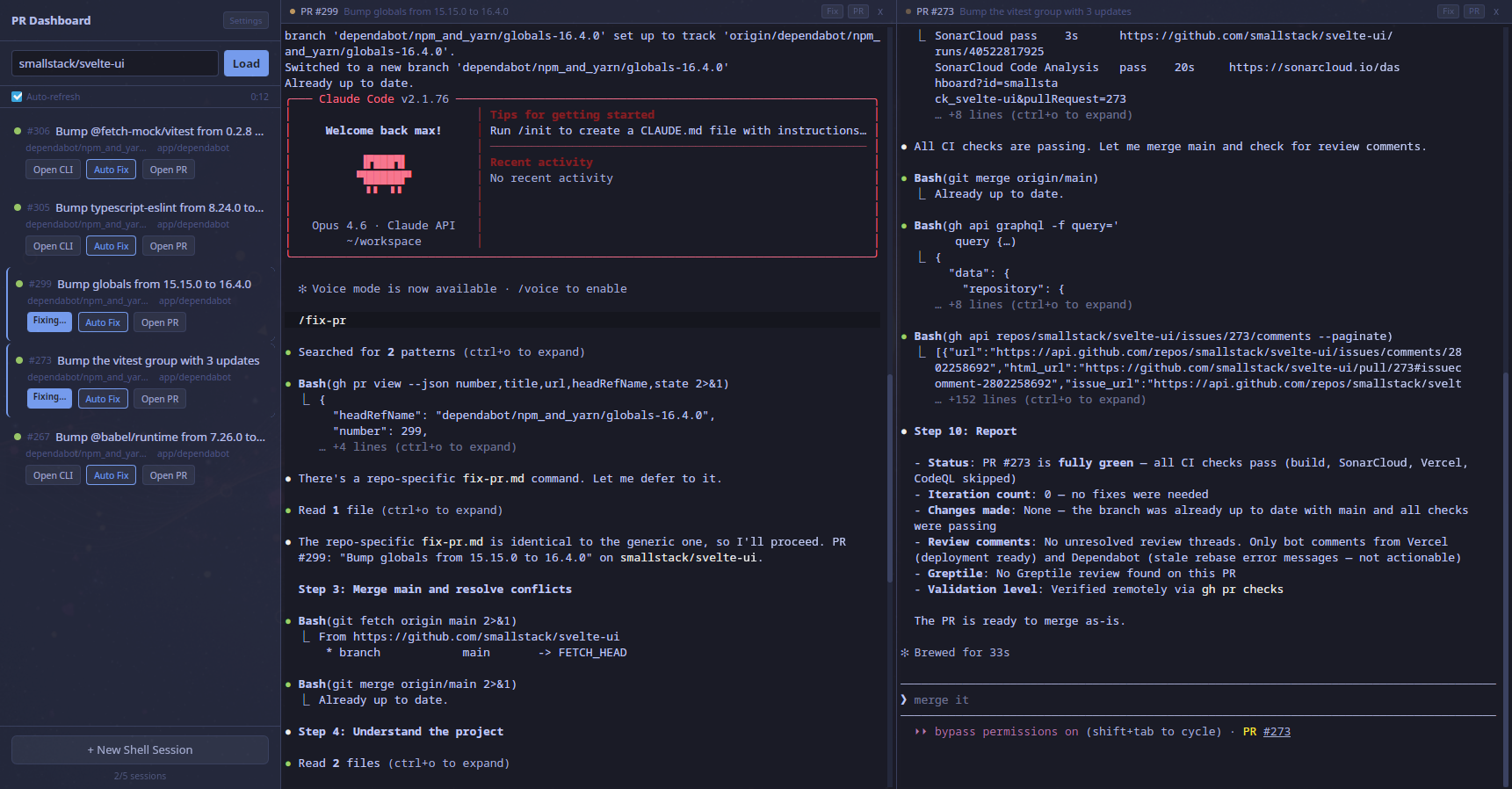Run Auto Fix on PR #306
The height and width of the screenshot is (789, 1512).
112,170
